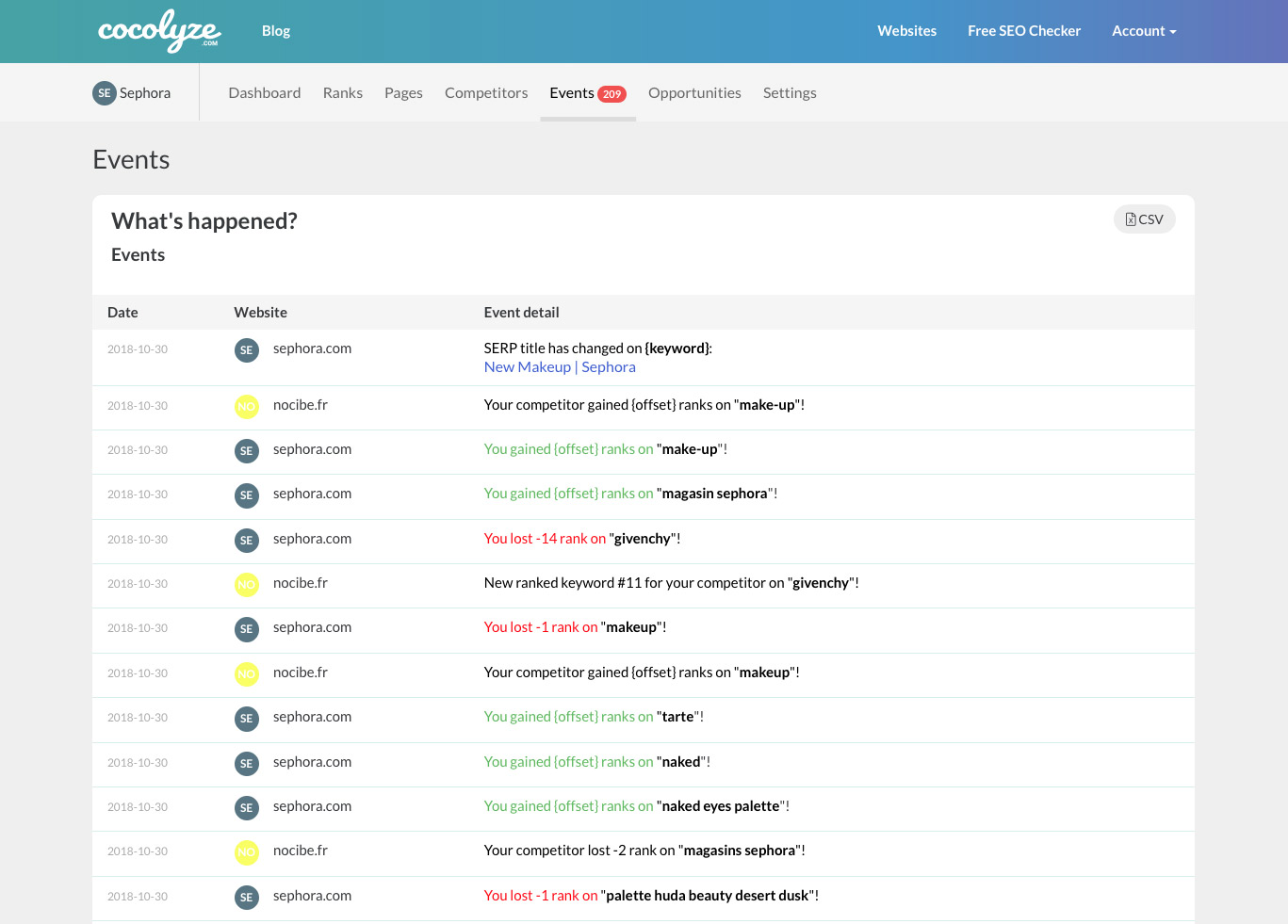
Task: Click the Date column header
Action: pos(122,313)
